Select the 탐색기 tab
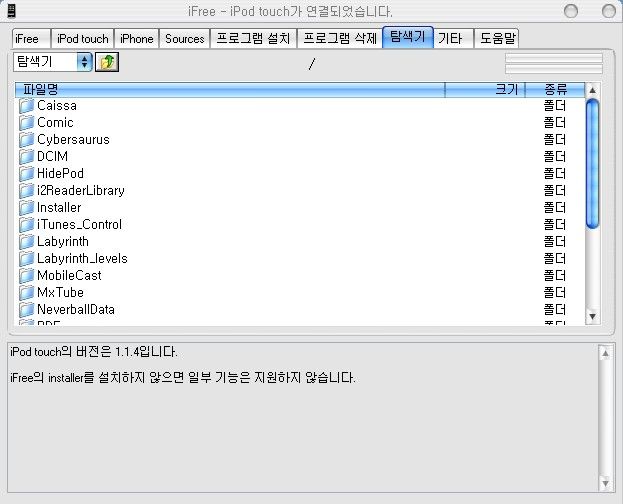This screenshot has height=504, width=623. click(408, 37)
